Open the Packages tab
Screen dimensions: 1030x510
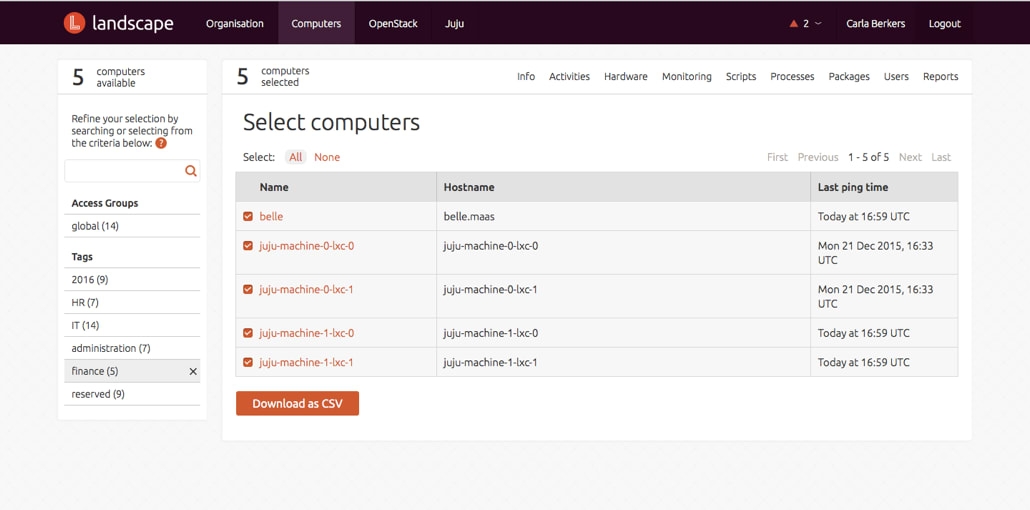[x=849, y=76]
